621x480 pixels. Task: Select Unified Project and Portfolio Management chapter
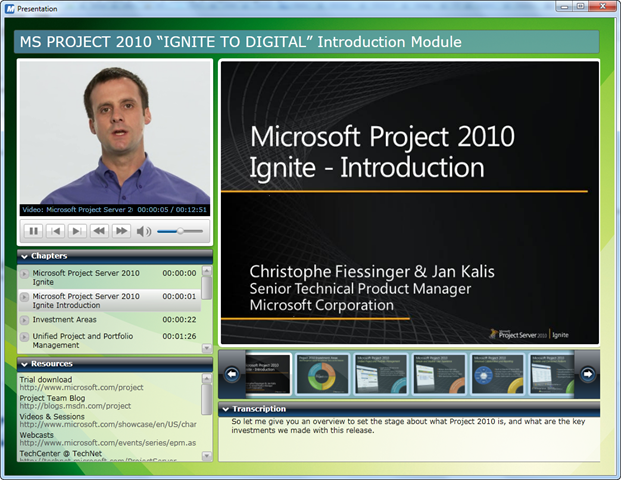coord(82,341)
